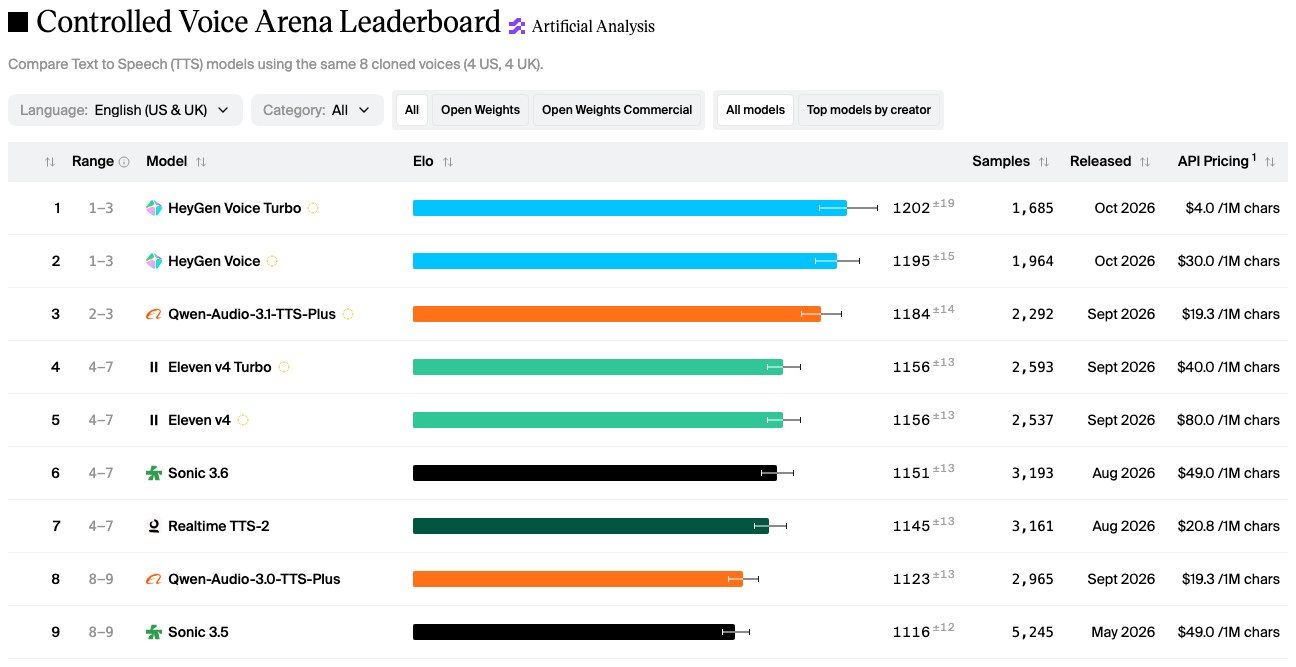The width and height of the screenshot is (1296, 667).
Task: Click the Artificial Analysis logo icon
Action: tap(516, 27)
